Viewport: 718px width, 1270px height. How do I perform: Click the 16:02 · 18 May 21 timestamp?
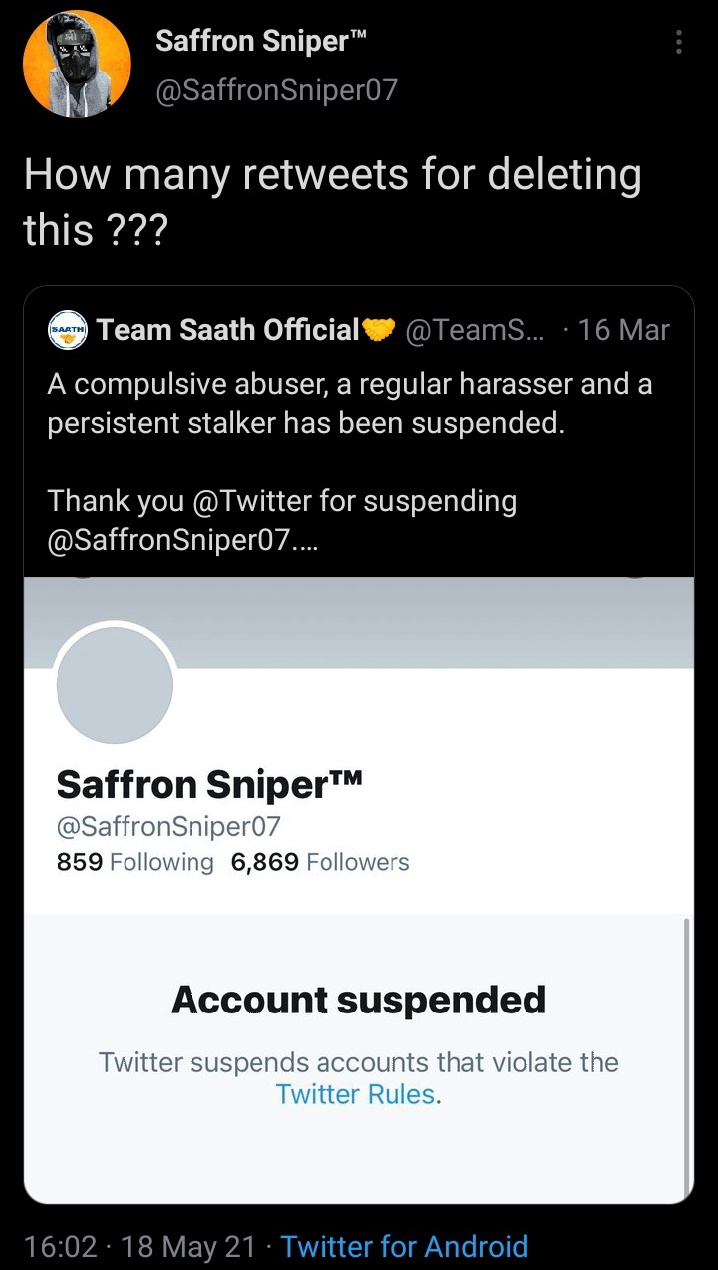pyautogui.click(x=140, y=1246)
